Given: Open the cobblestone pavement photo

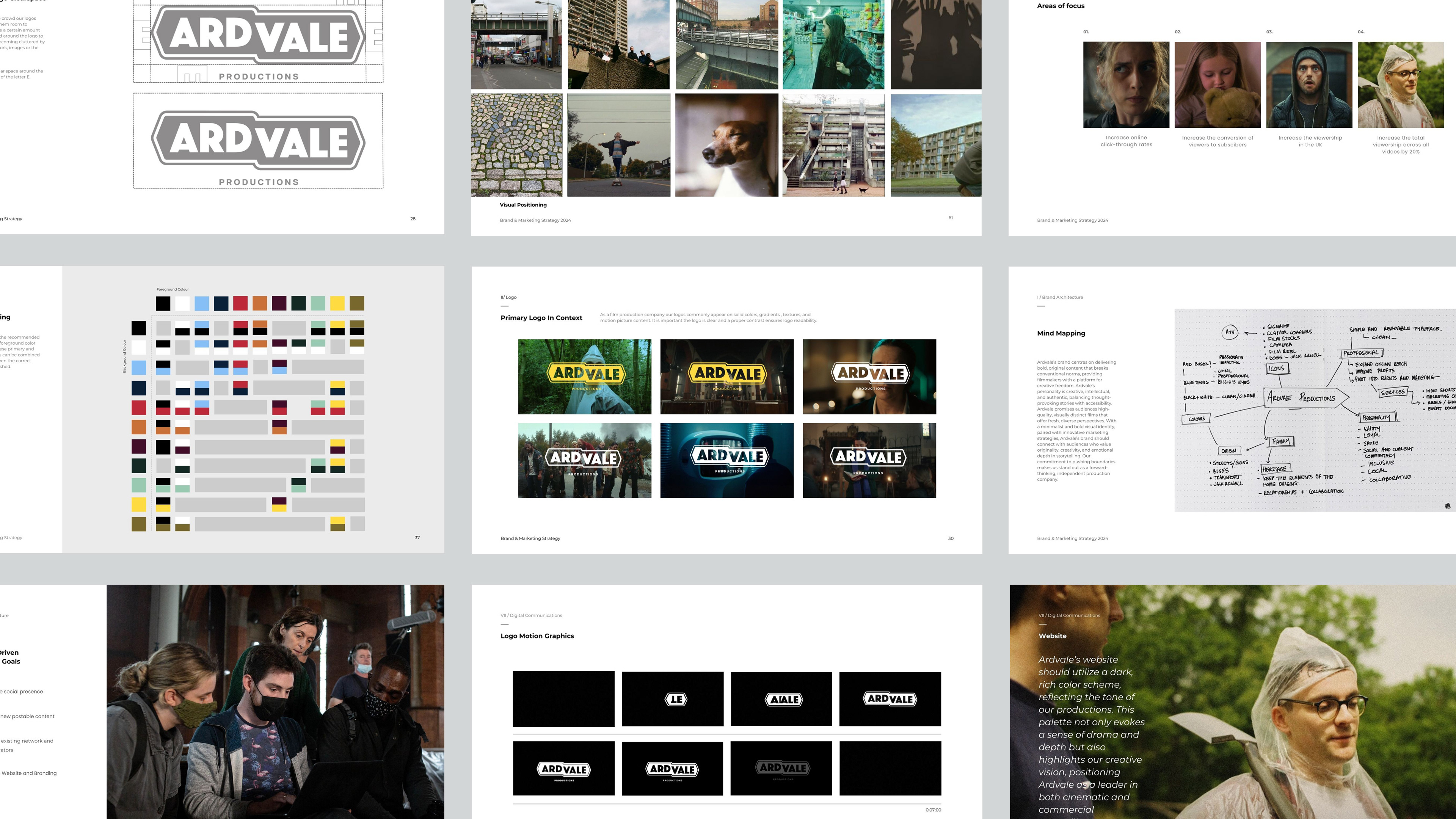Looking at the screenshot, I should click(x=516, y=145).
